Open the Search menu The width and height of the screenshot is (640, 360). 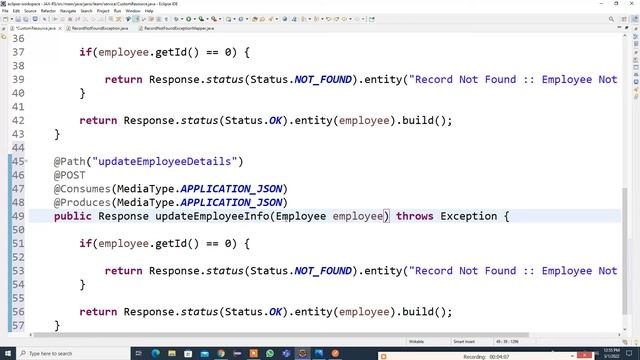coord(86,11)
